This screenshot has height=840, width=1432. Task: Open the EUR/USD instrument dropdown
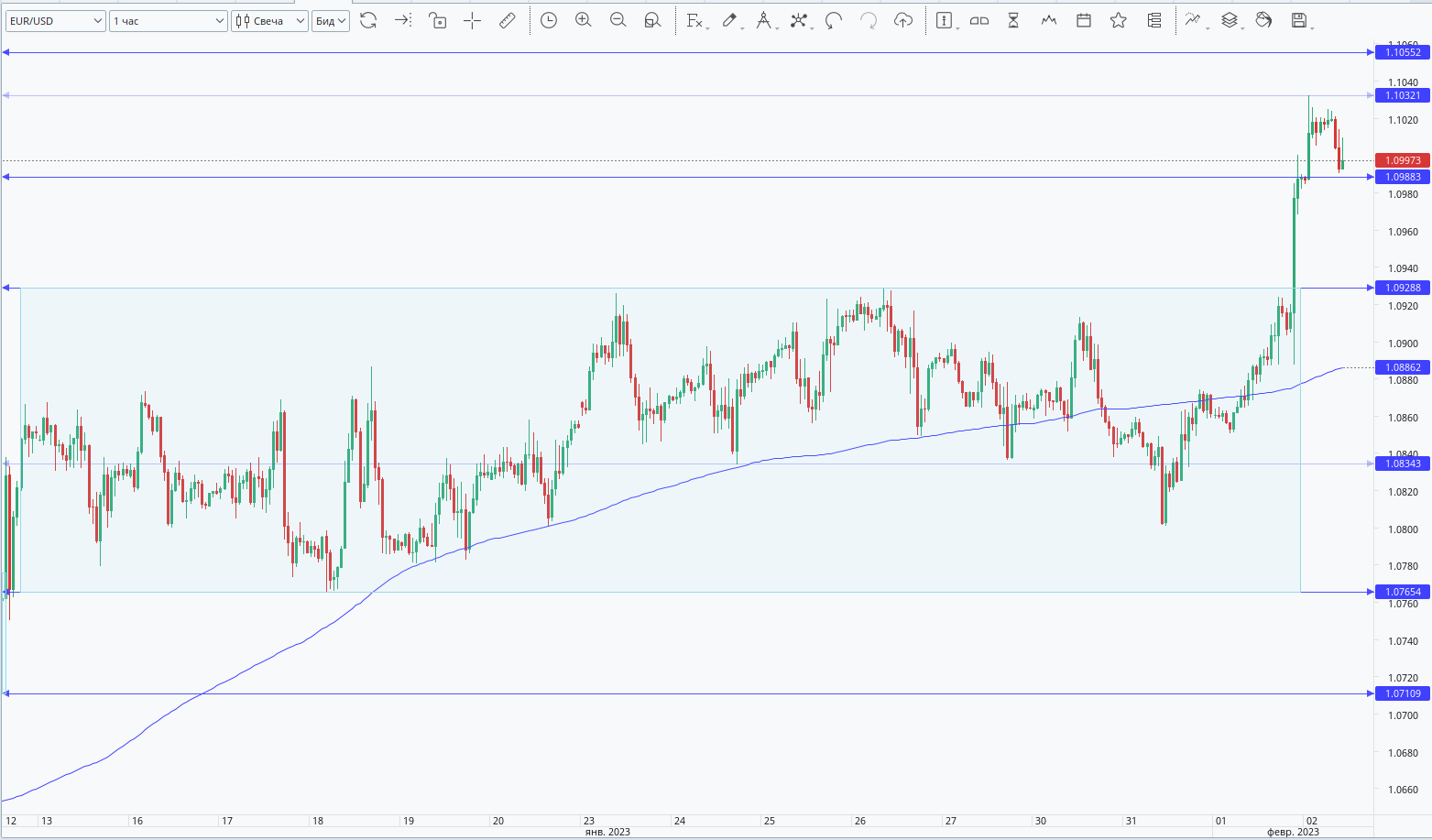[55, 21]
